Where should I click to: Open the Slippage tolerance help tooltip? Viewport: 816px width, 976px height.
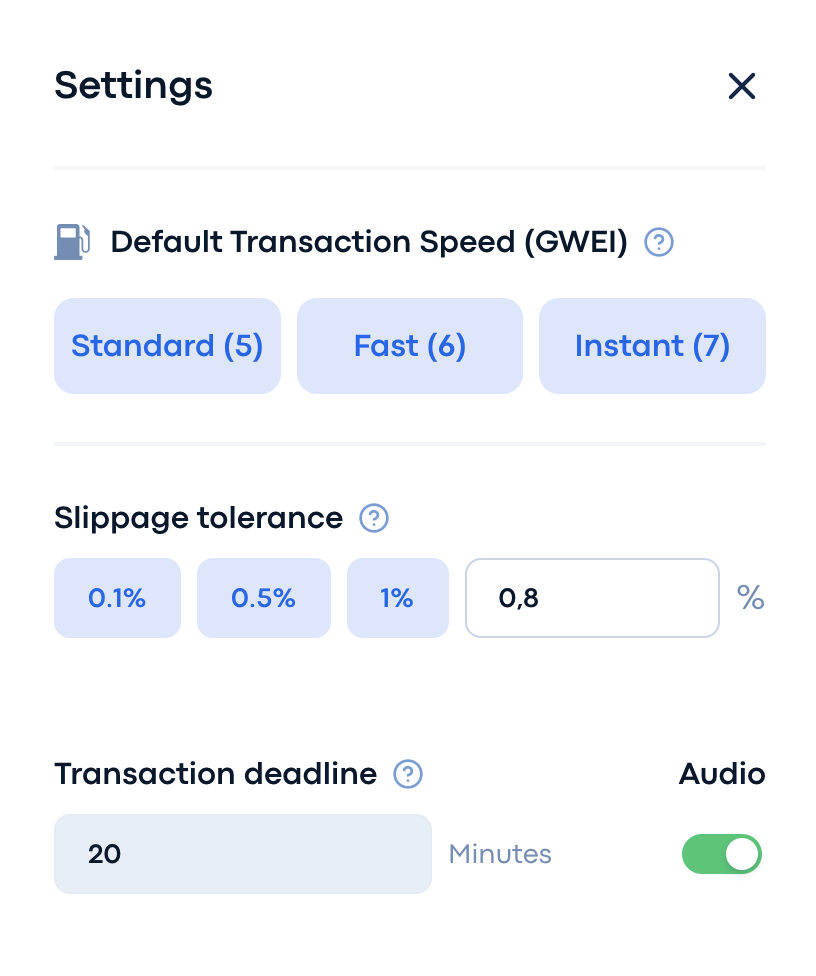pyautogui.click(x=374, y=518)
